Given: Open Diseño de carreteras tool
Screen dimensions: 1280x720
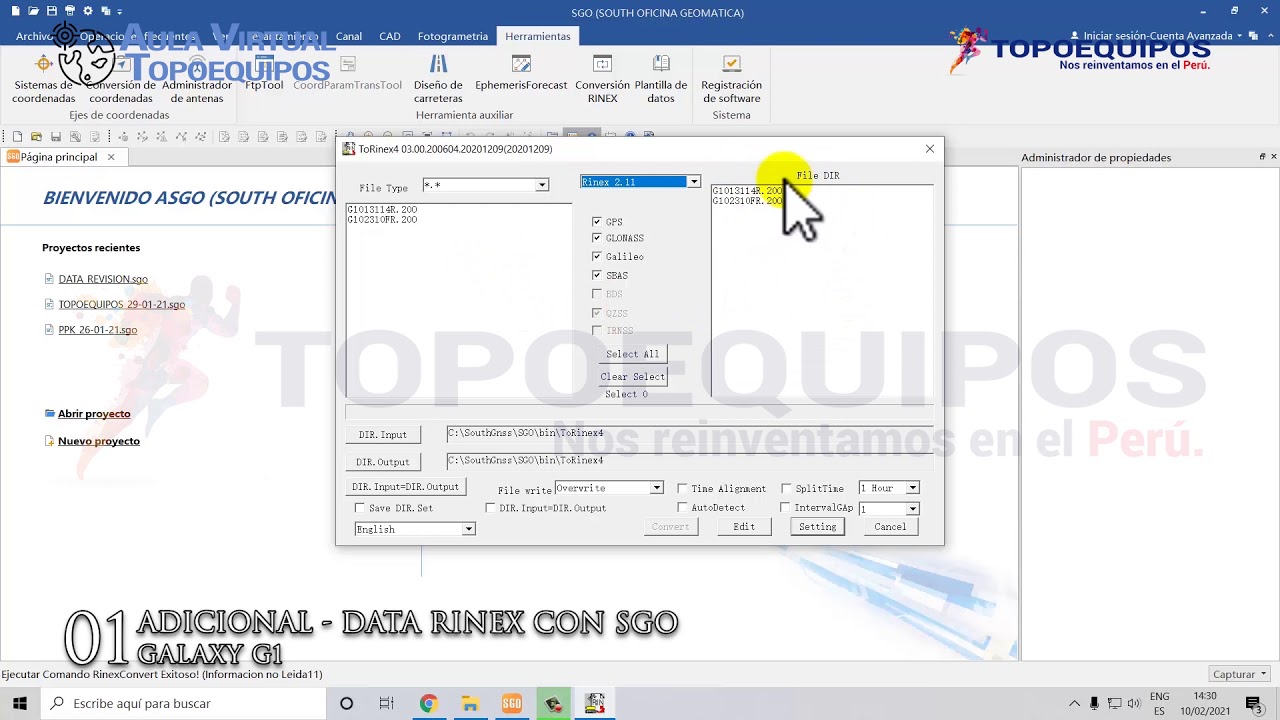Looking at the screenshot, I should [438, 78].
